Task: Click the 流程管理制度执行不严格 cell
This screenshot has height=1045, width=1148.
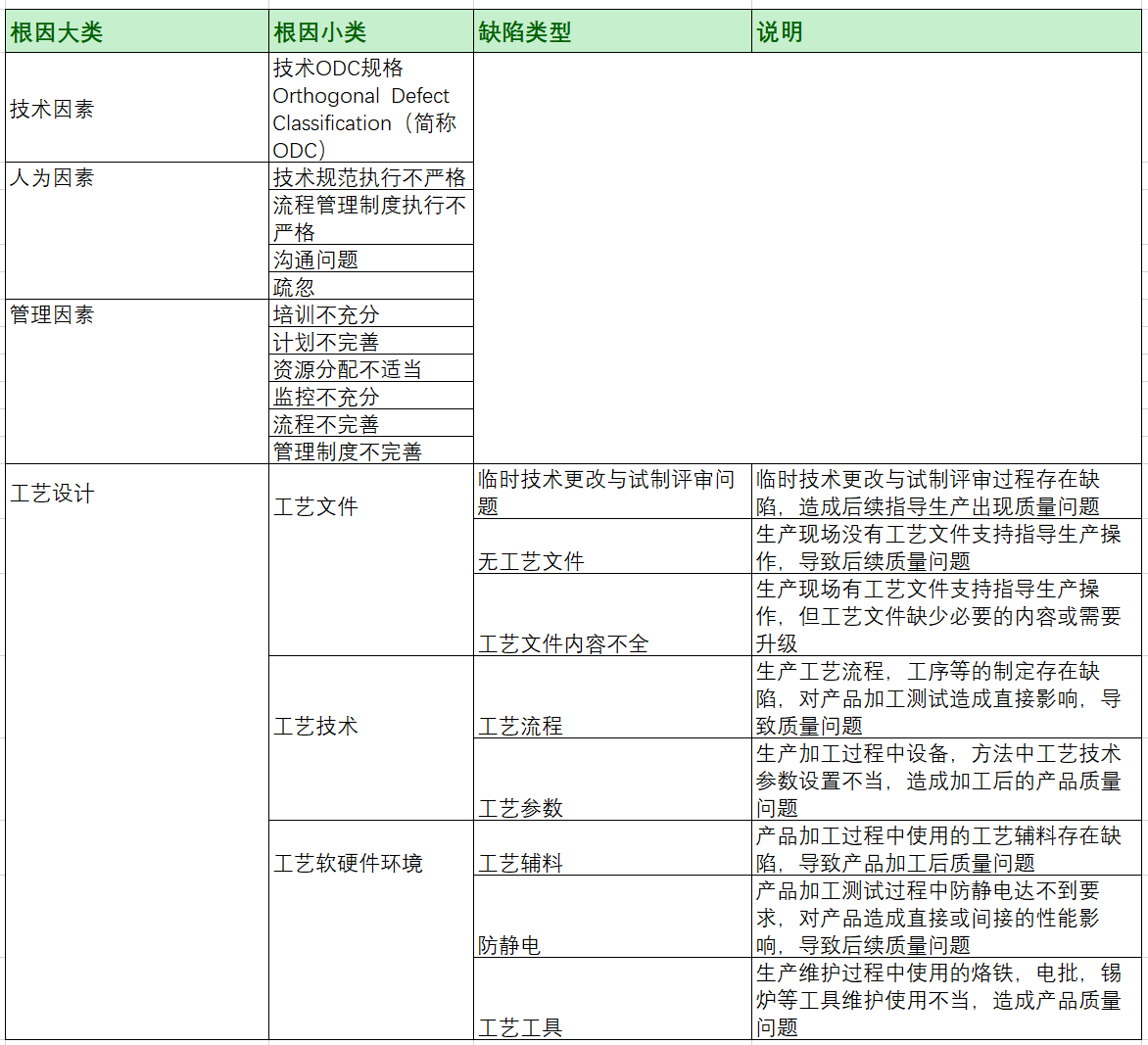Action: (371, 217)
